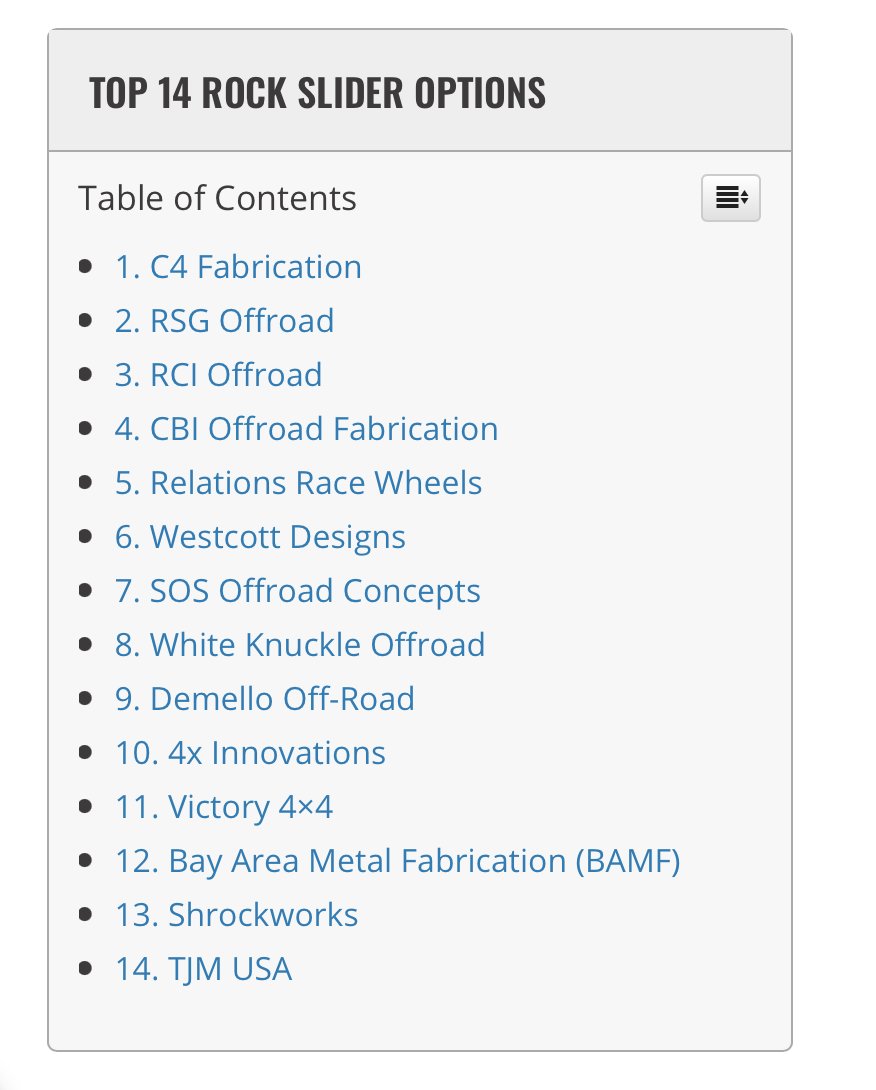876x1090 pixels.
Task: Open Relations Race Wheels section
Action: click(x=298, y=483)
